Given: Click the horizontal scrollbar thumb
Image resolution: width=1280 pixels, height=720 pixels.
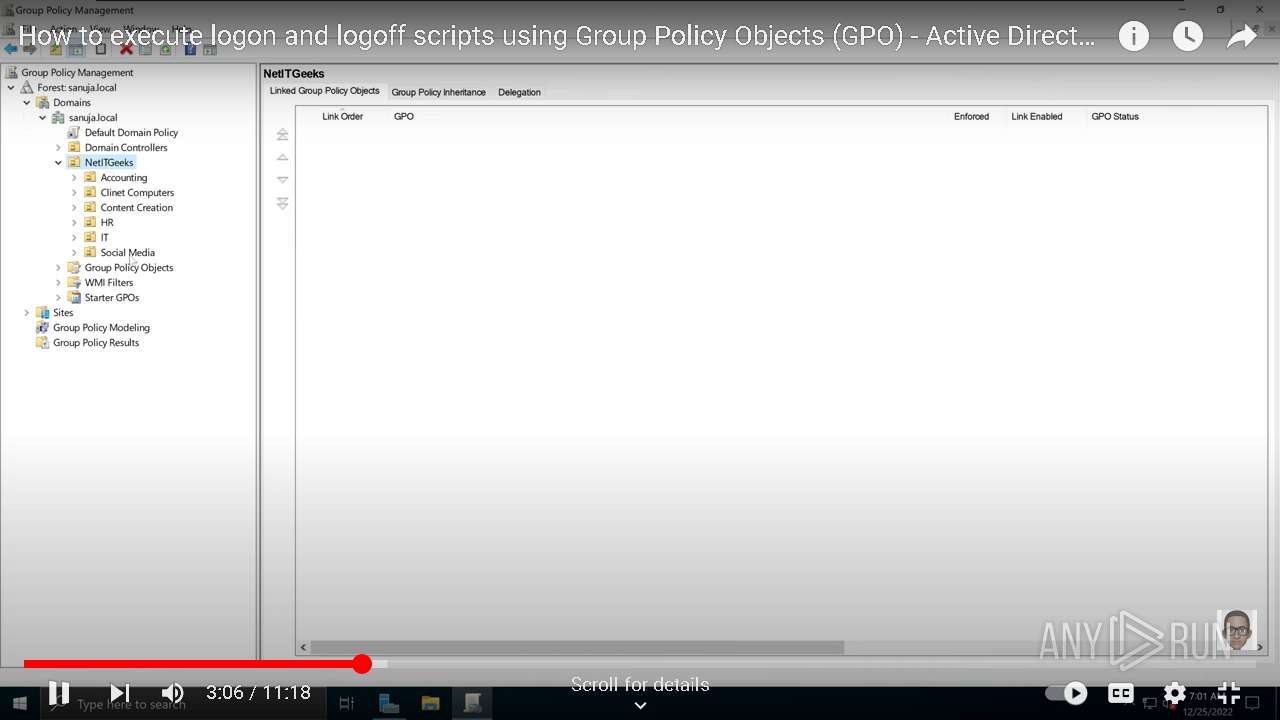Looking at the screenshot, I should pyautogui.click(x=577, y=648).
